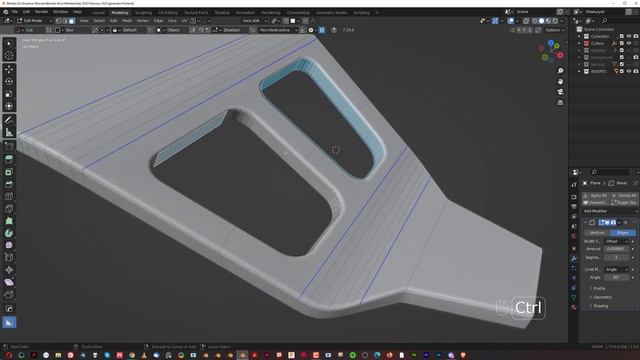
Task: Open the Modifiers wrench properties tab
Action: click(574, 258)
